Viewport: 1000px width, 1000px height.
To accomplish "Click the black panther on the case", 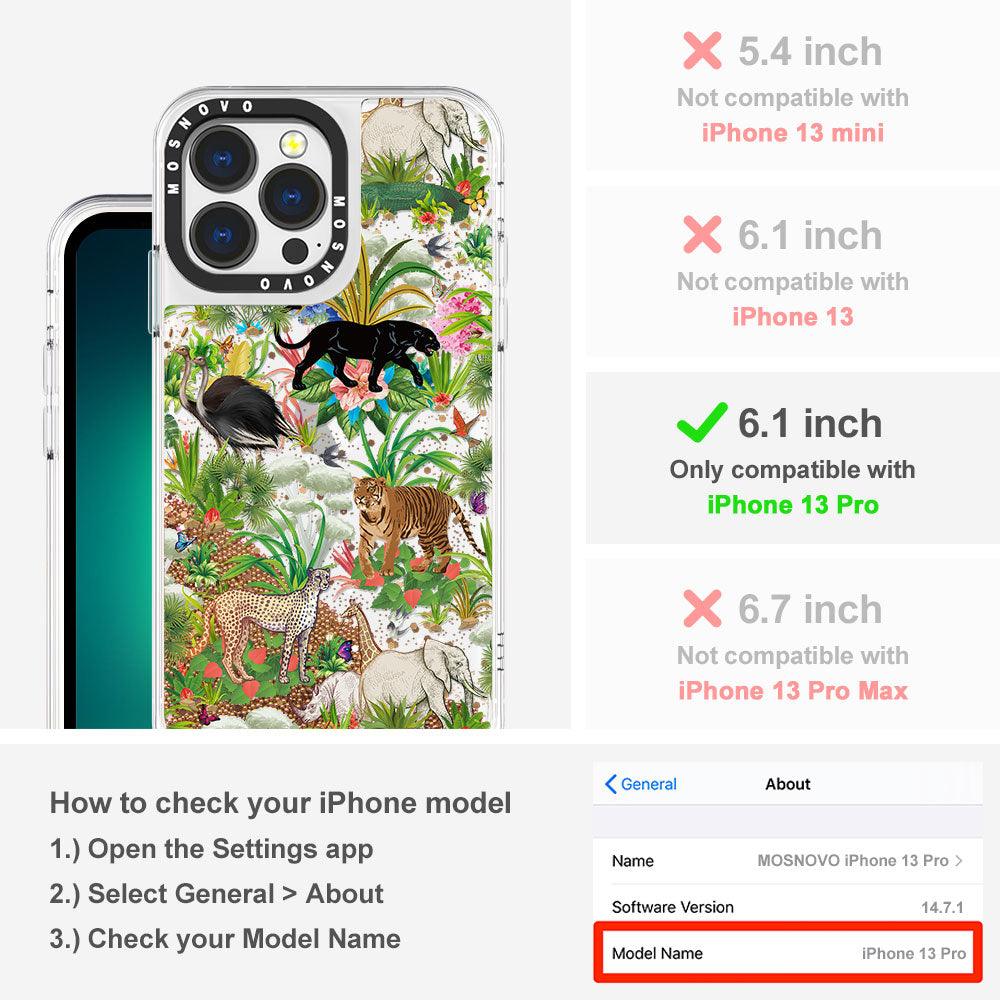I will [357, 353].
